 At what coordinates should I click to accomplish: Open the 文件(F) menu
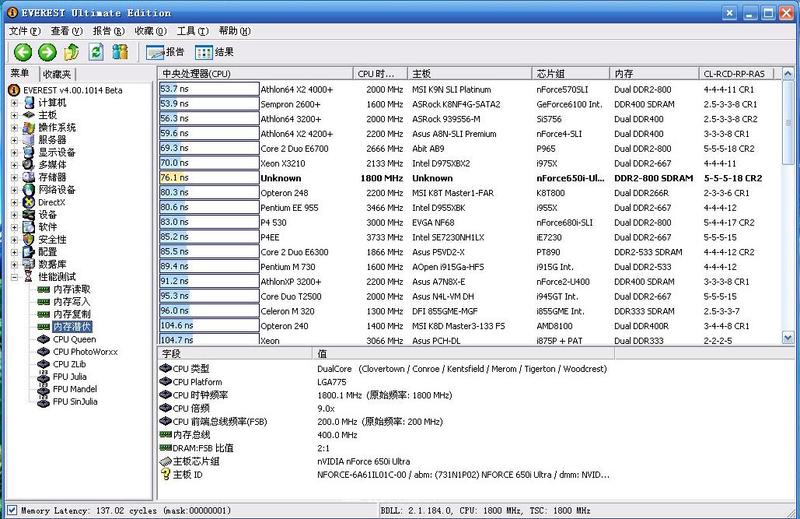pyautogui.click(x=24, y=31)
